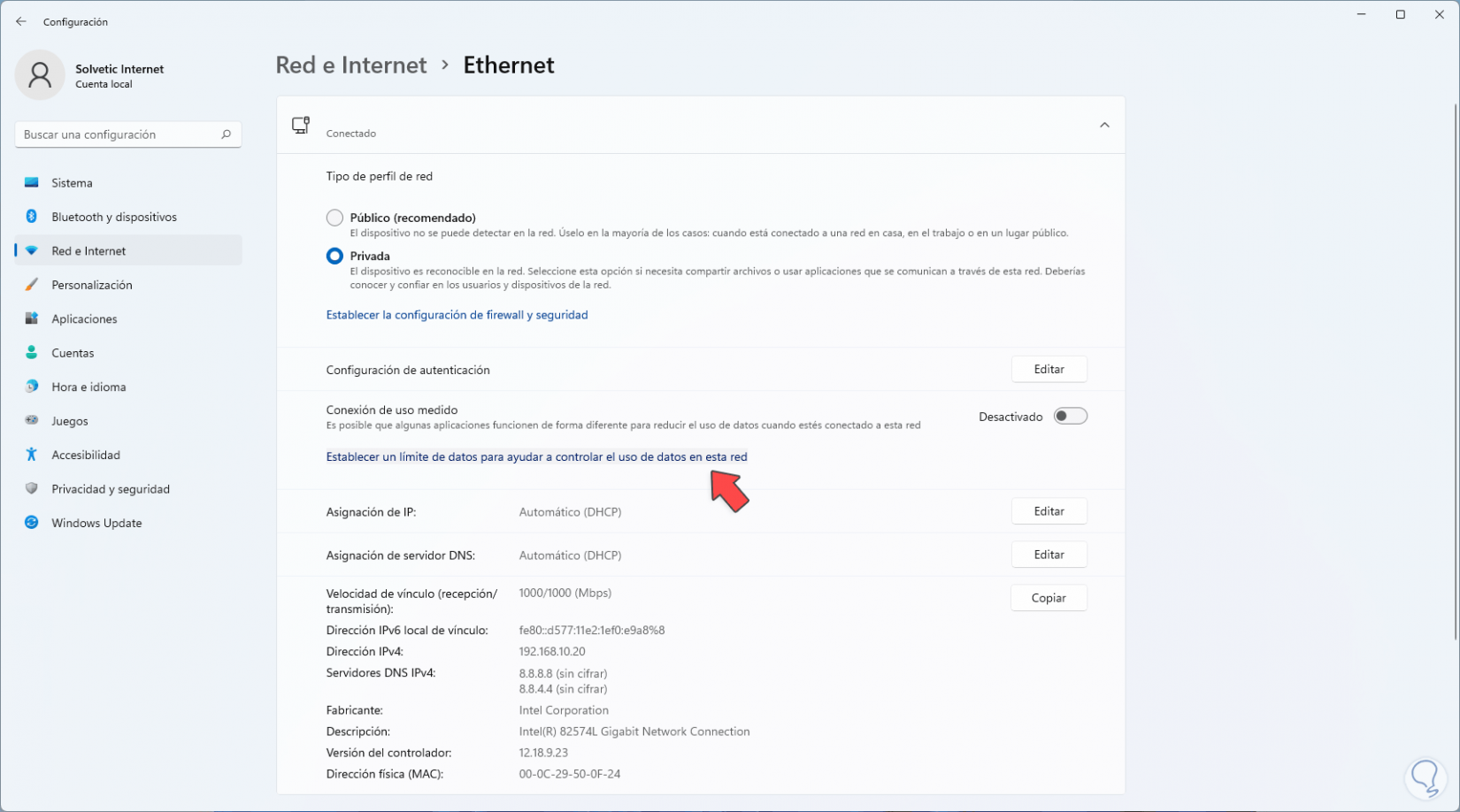Open Bluetooth y dispositivos icon

pos(32,217)
